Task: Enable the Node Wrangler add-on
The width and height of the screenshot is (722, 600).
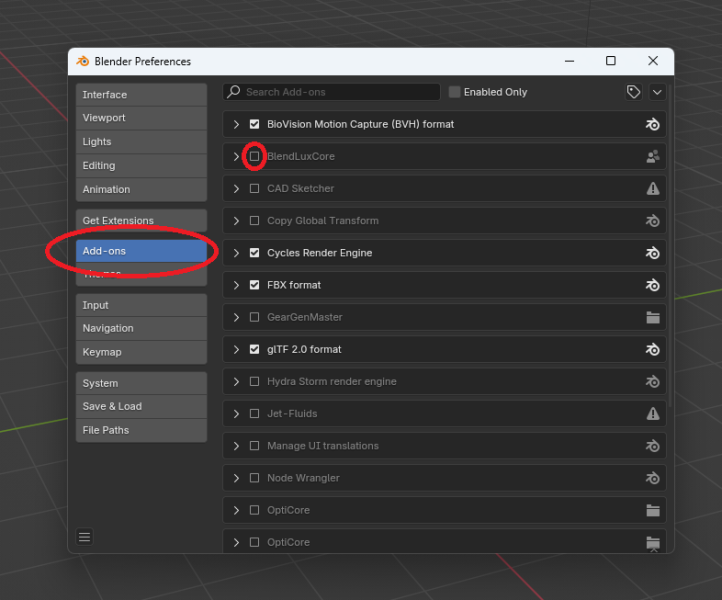Action: coord(254,478)
